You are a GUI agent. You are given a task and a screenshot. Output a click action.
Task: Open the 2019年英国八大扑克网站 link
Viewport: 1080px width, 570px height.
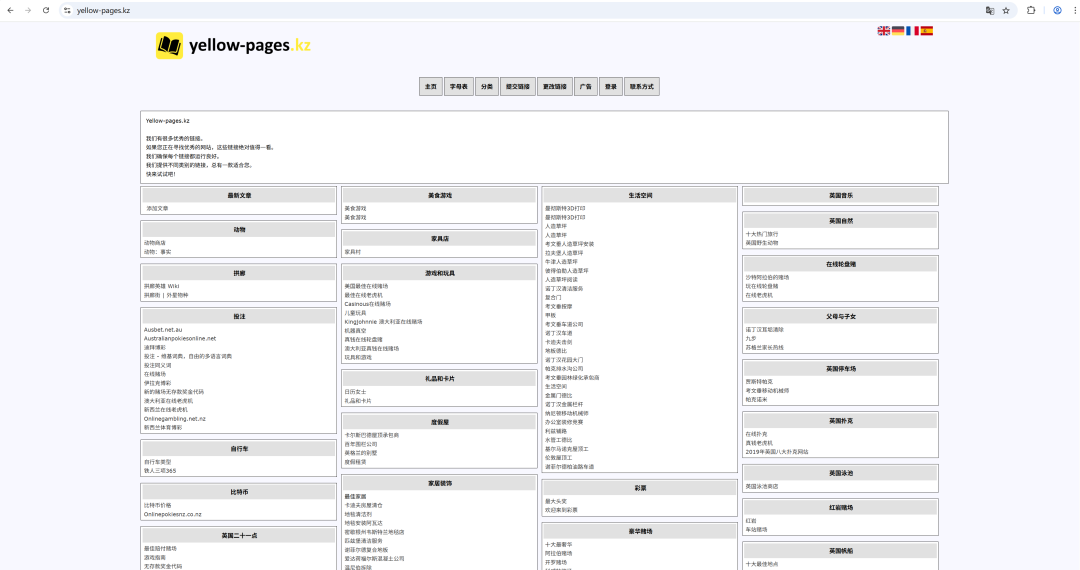coord(777,452)
